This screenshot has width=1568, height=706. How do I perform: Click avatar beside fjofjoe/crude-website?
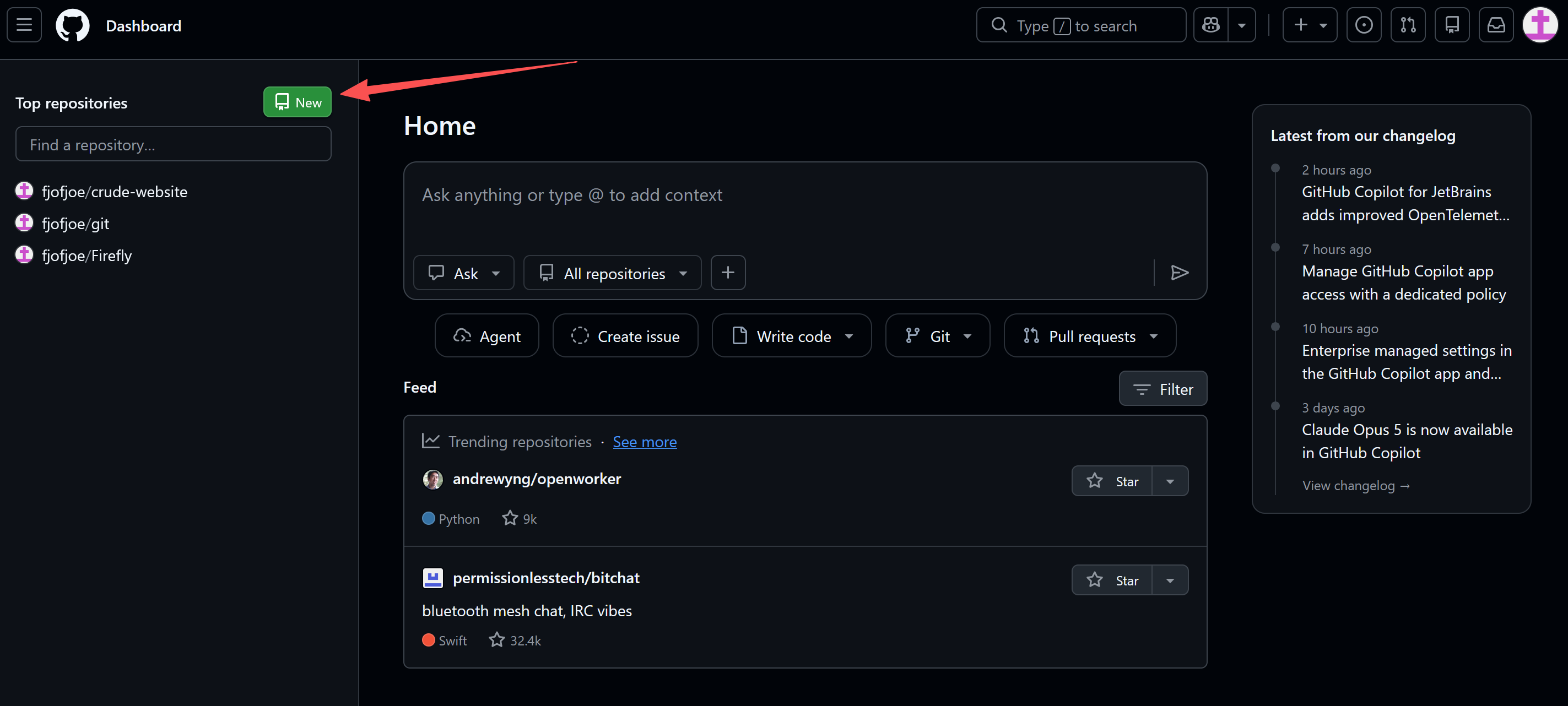coord(24,191)
